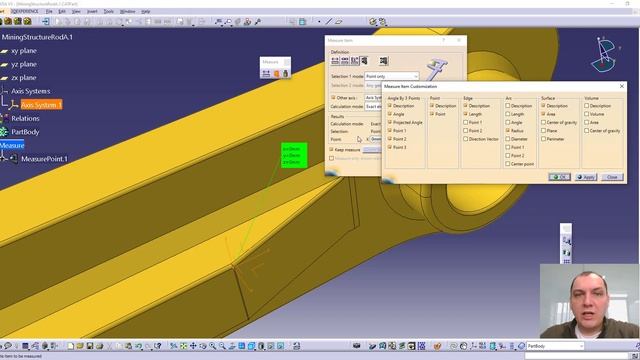The image size is (640, 360).
Task: Select the chain mode icon in Definition
Action: (345, 61)
